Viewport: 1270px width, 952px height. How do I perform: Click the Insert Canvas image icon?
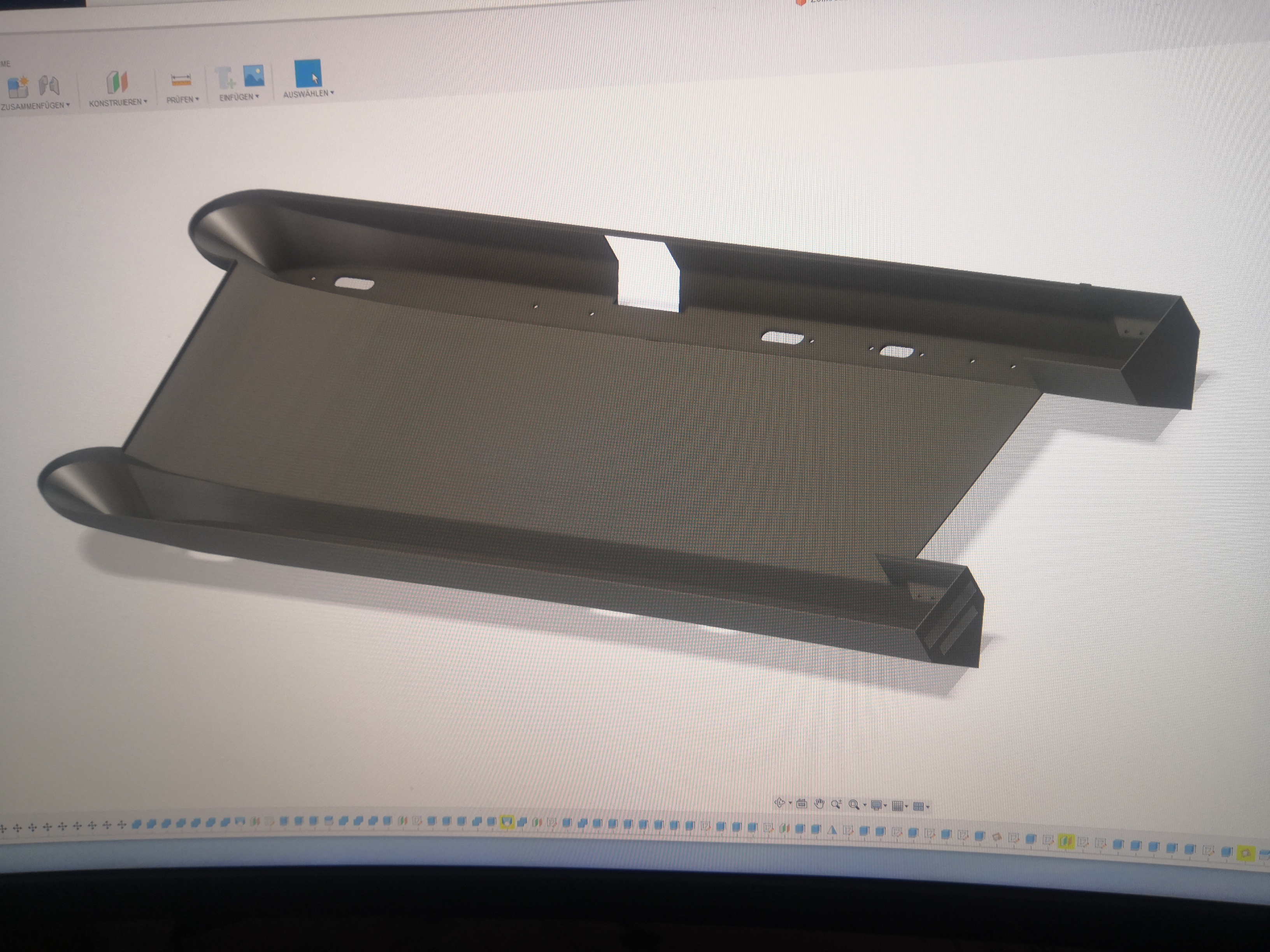point(254,76)
